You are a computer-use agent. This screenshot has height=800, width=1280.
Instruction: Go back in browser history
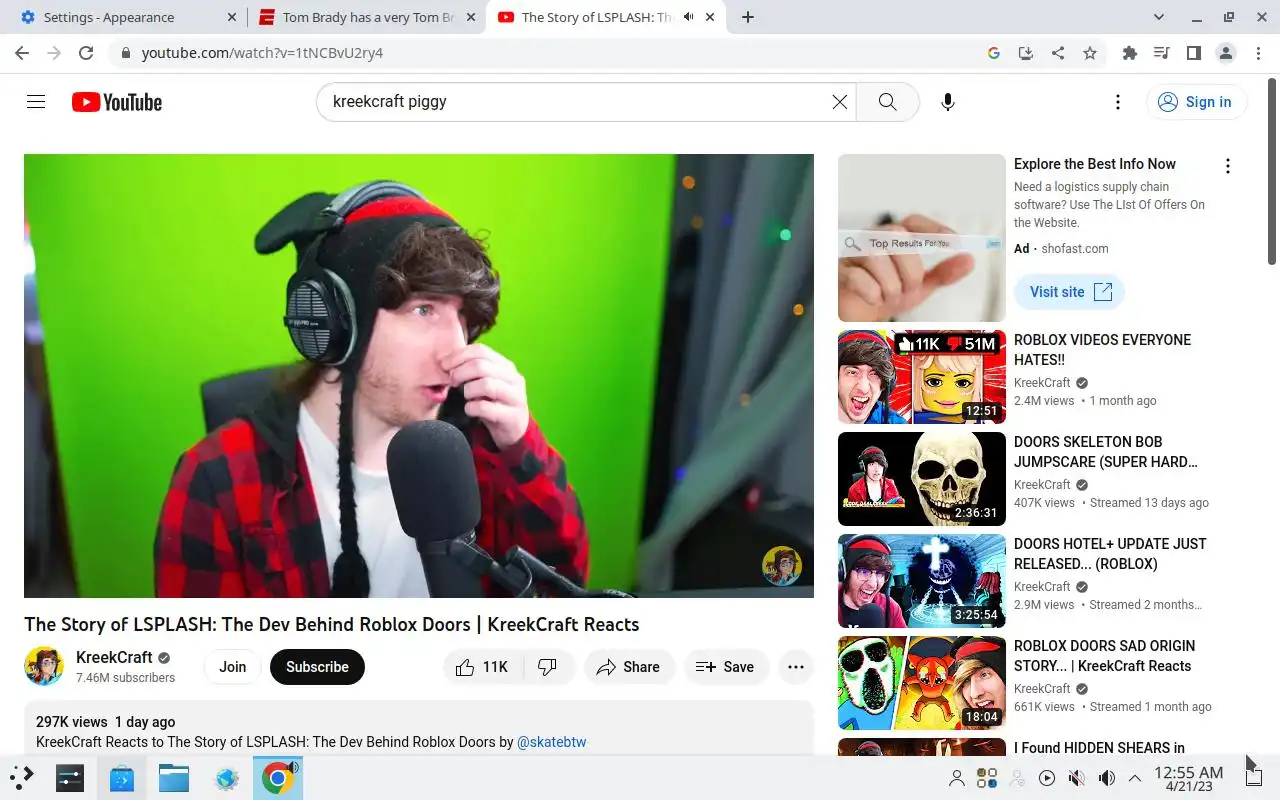[x=22, y=53]
